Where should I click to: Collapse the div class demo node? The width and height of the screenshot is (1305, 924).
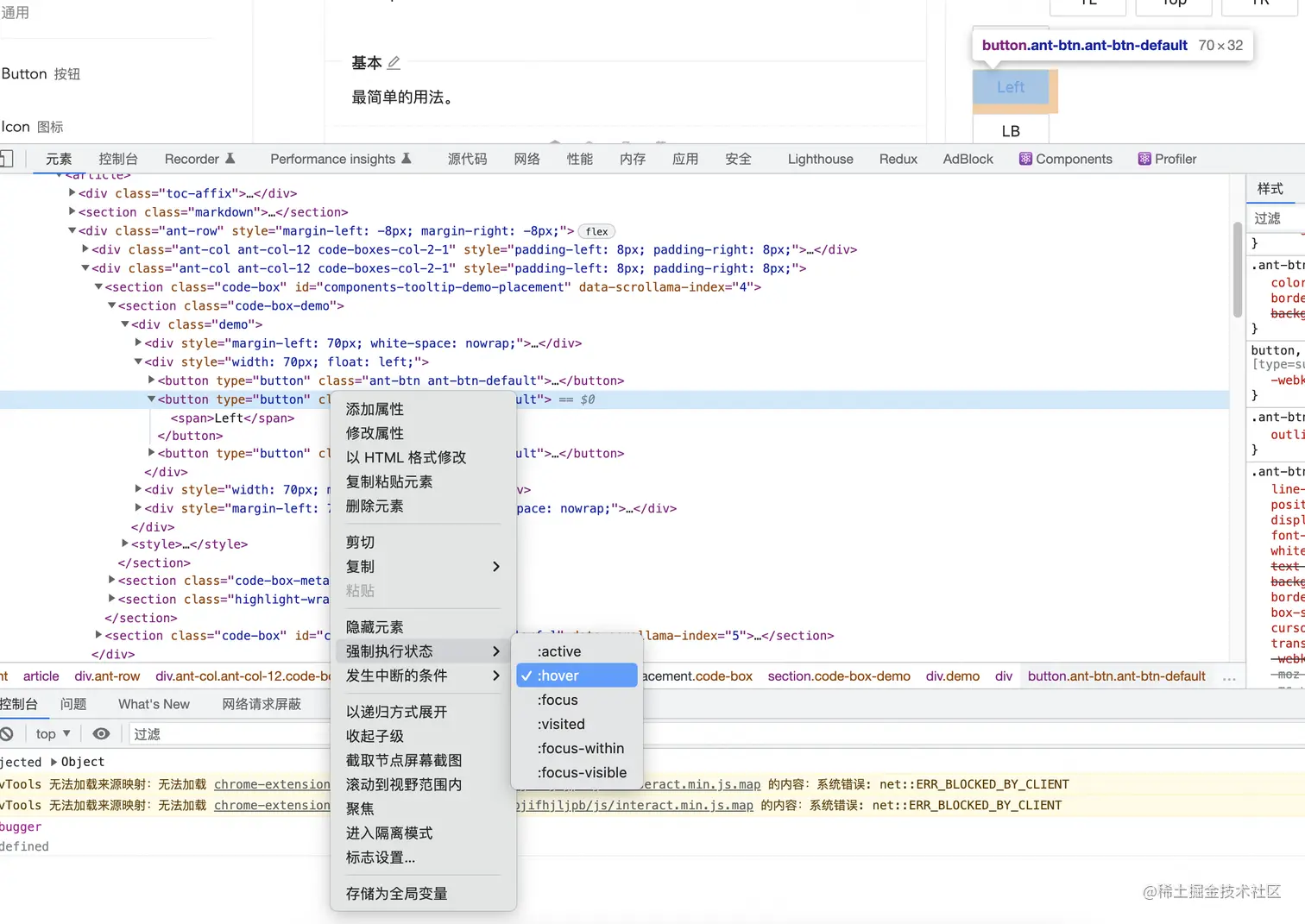click(x=125, y=324)
